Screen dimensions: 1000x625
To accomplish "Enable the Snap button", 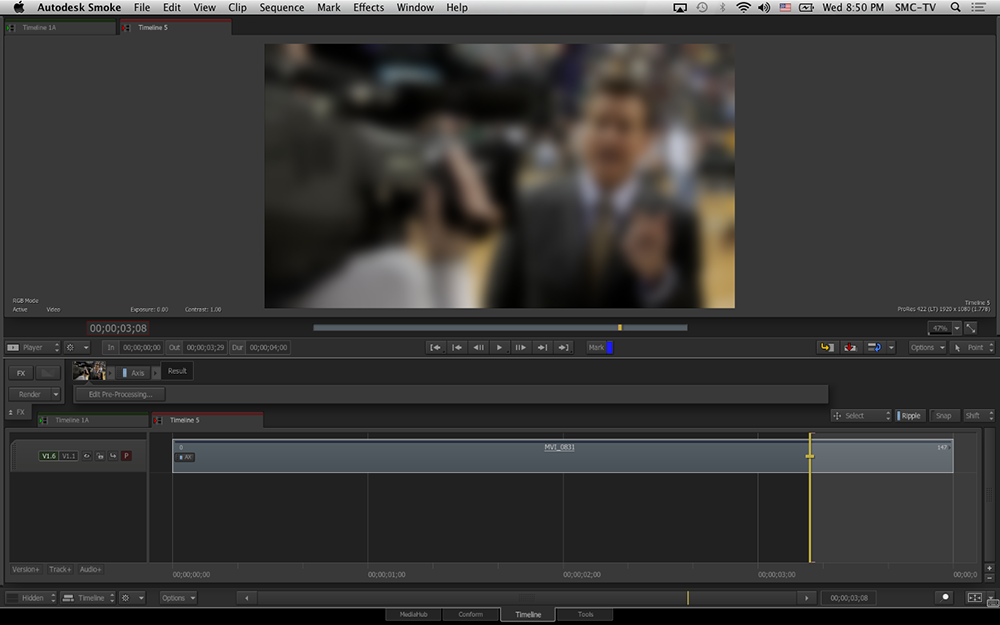I will point(943,415).
